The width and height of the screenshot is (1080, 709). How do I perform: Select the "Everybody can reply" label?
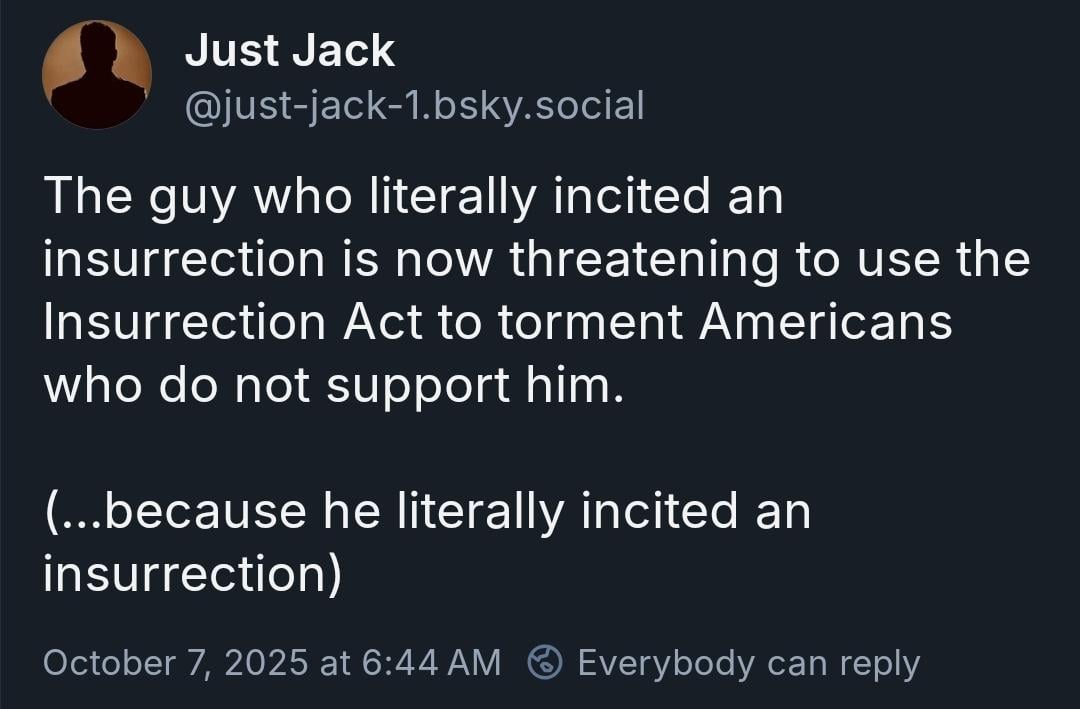[748, 662]
